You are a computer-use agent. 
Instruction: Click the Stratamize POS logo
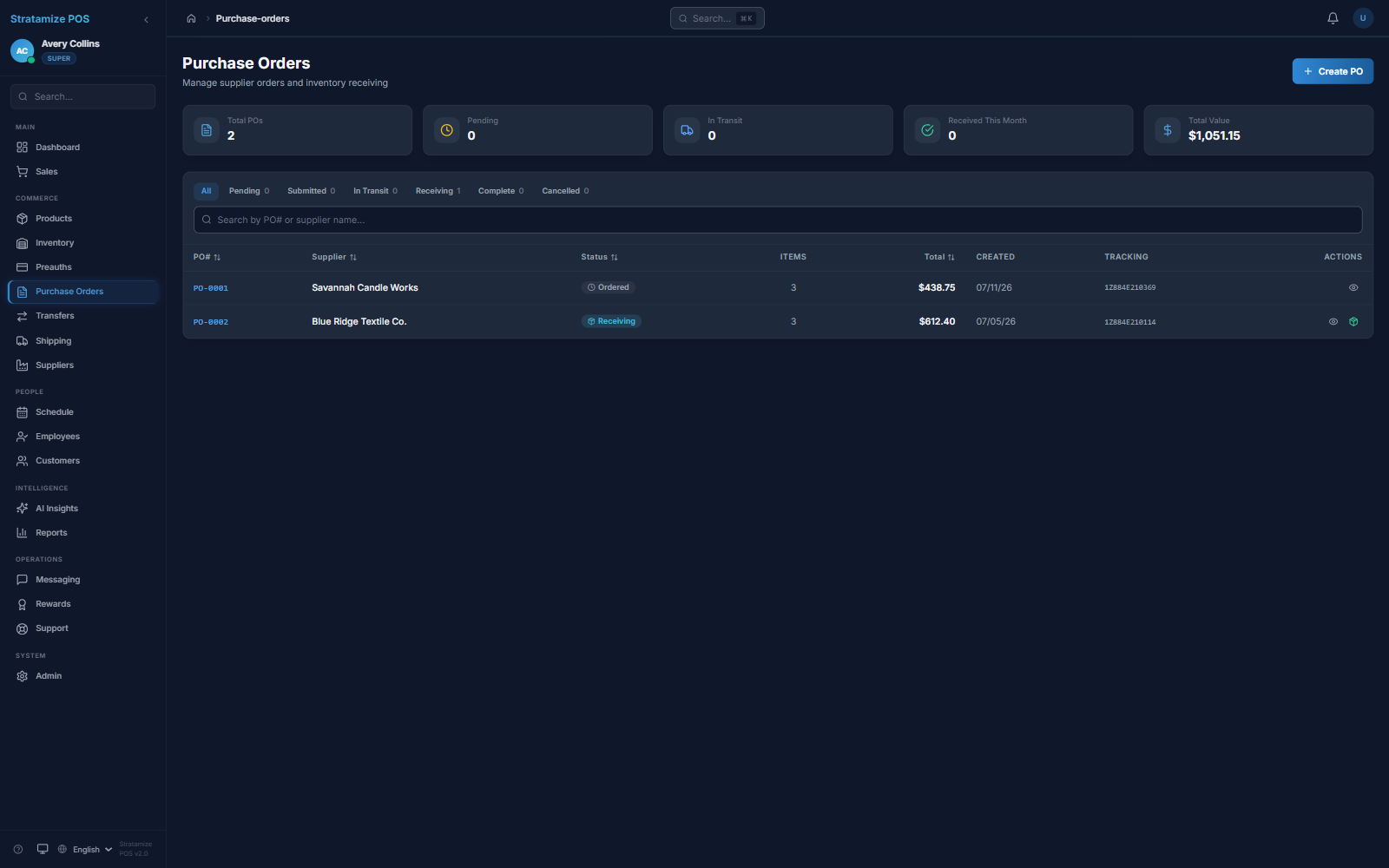49,19
